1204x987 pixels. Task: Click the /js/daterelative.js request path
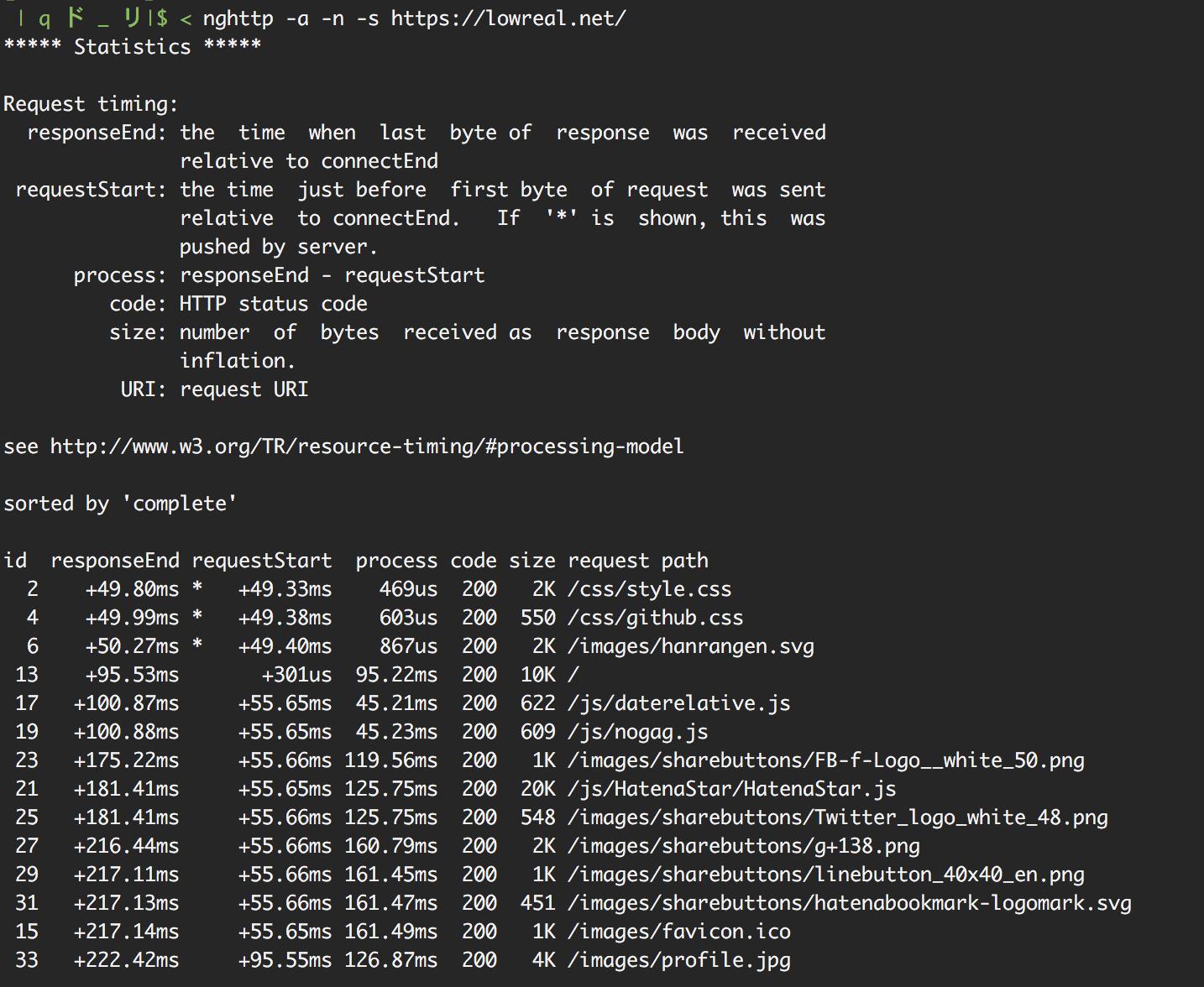click(679, 703)
